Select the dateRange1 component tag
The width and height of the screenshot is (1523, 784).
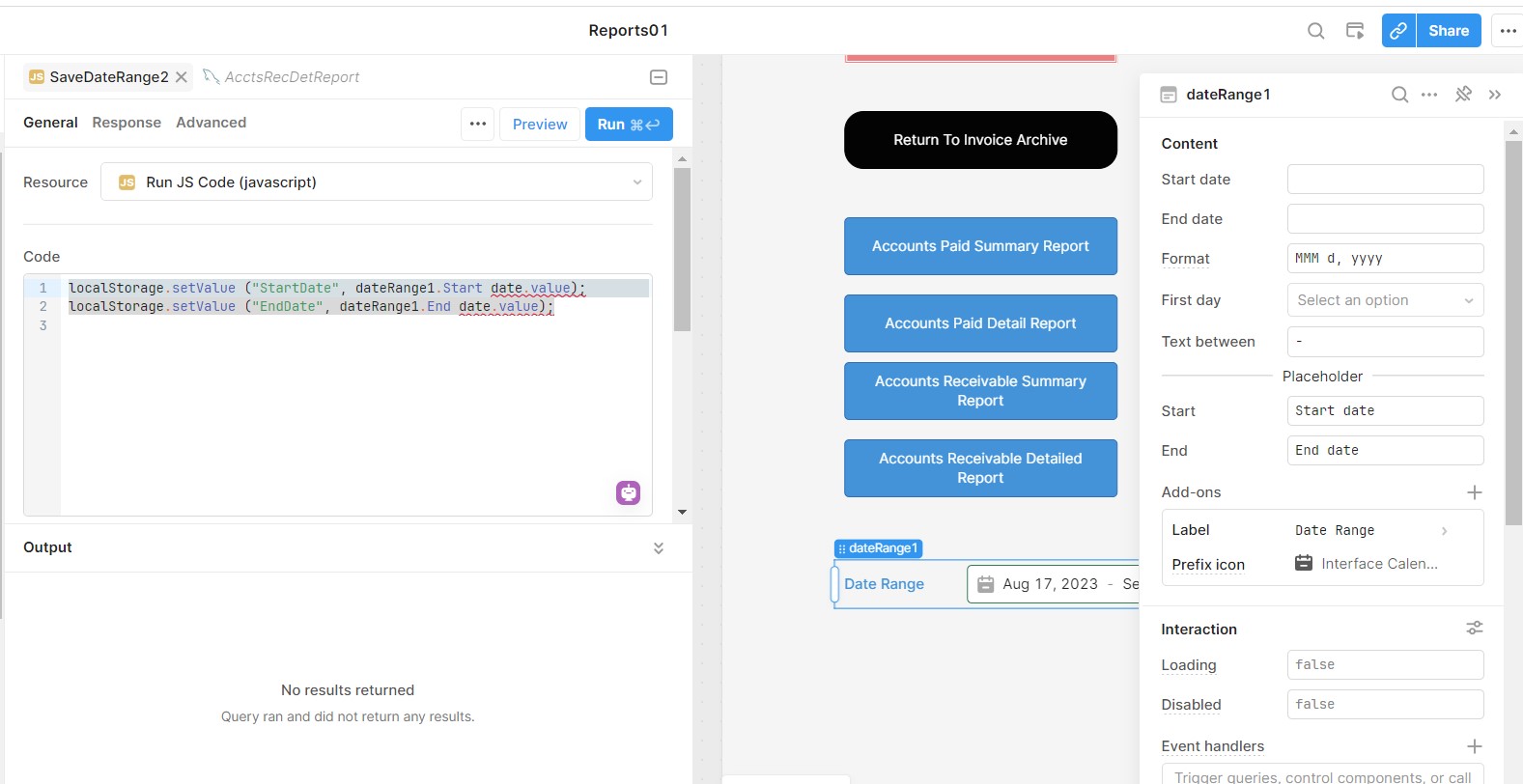(879, 548)
